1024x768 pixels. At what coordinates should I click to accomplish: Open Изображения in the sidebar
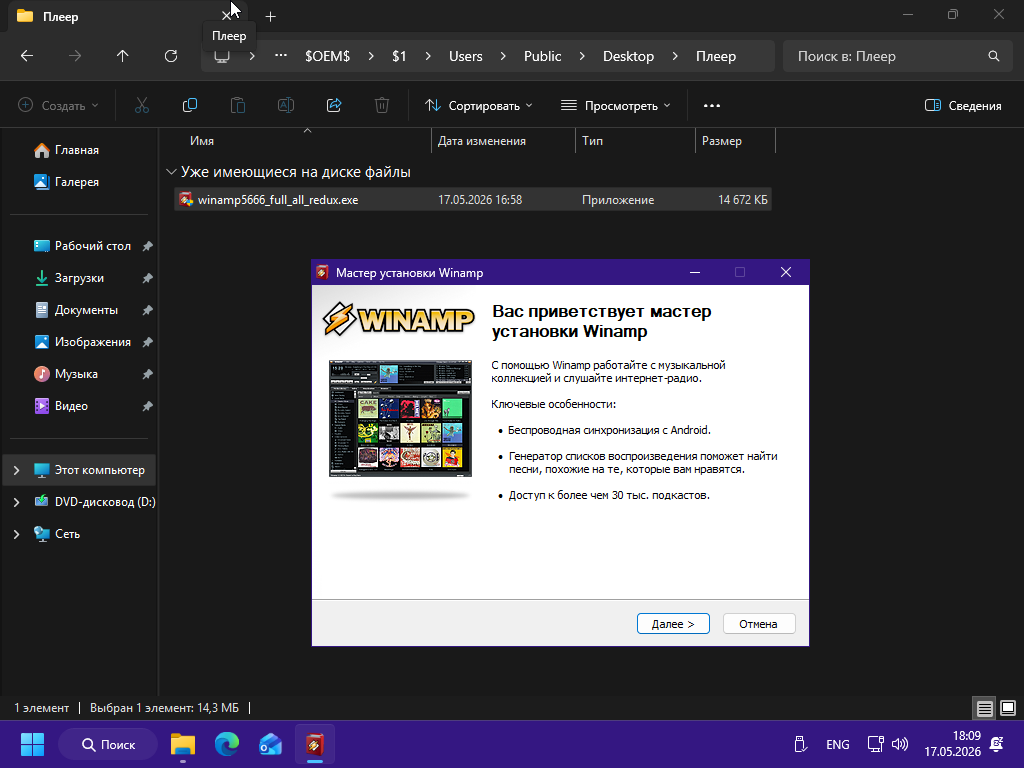93,342
